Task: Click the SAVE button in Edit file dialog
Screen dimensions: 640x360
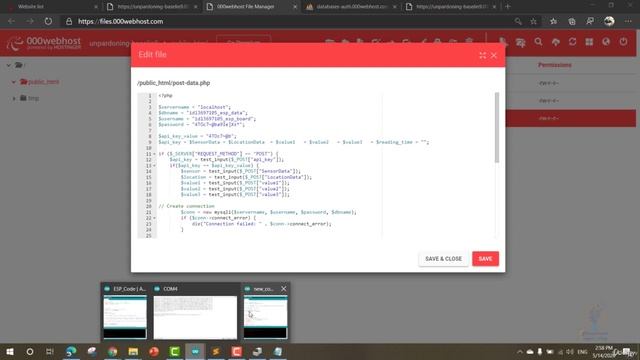Action: pyautogui.click(x=485, y=259)
